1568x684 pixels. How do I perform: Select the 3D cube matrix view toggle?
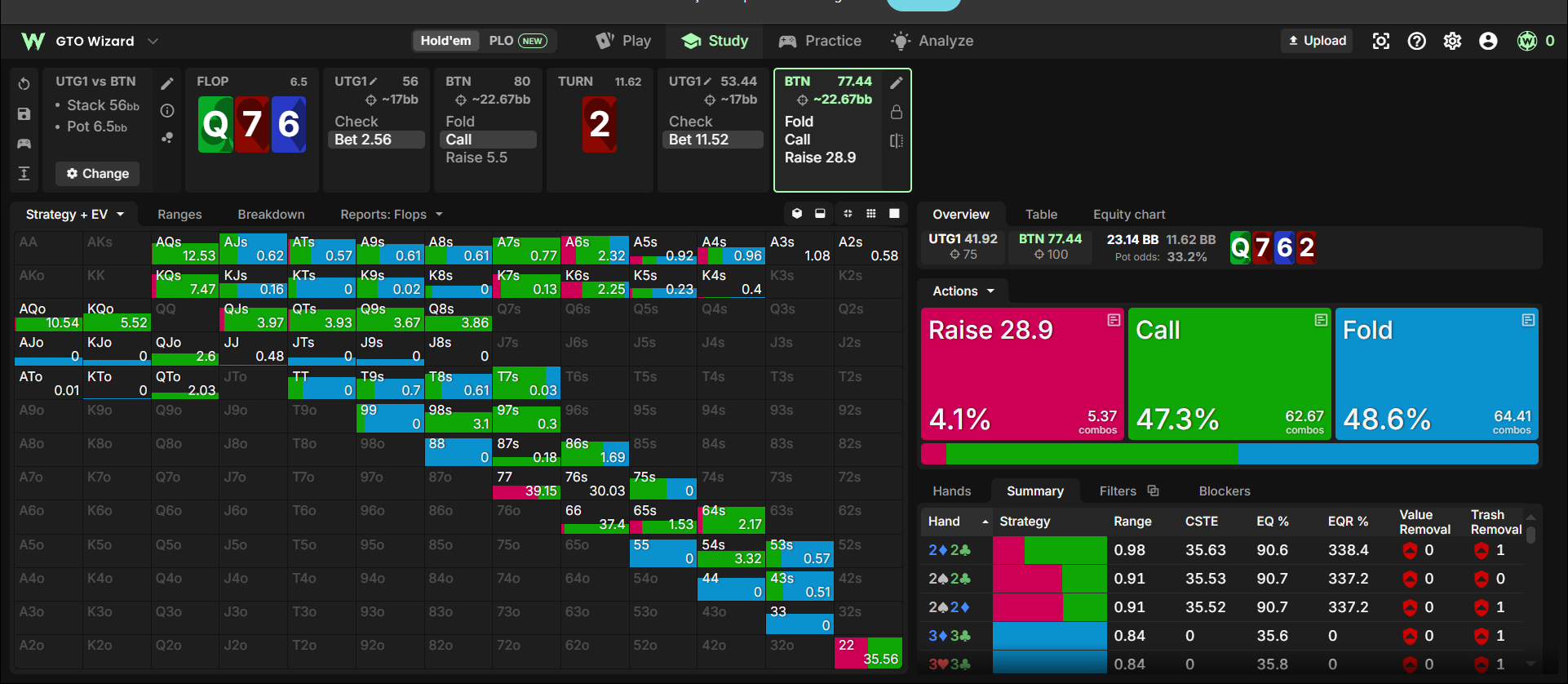(x=797, y=213)
